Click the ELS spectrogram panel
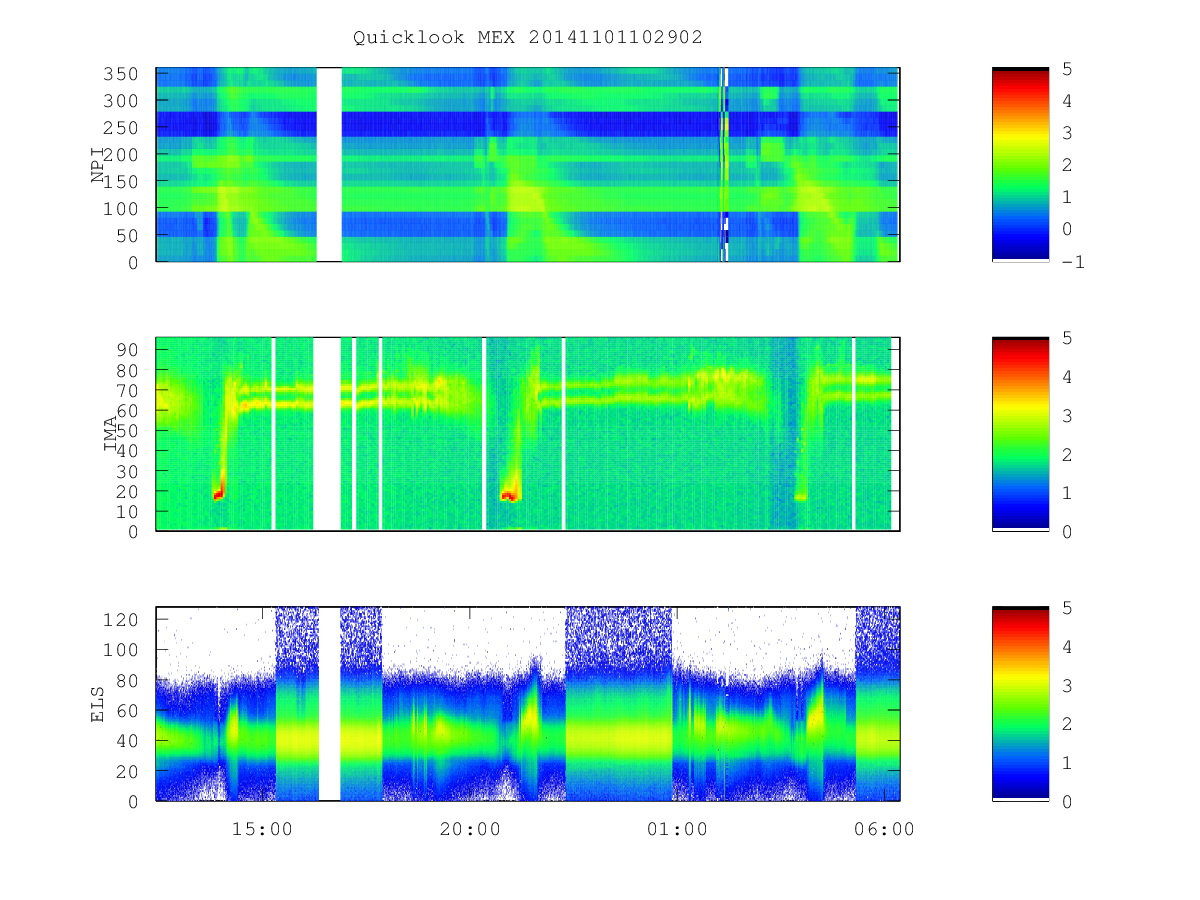Image resolution: width=1200 pixels, height=900 pixels. [528, 704]
